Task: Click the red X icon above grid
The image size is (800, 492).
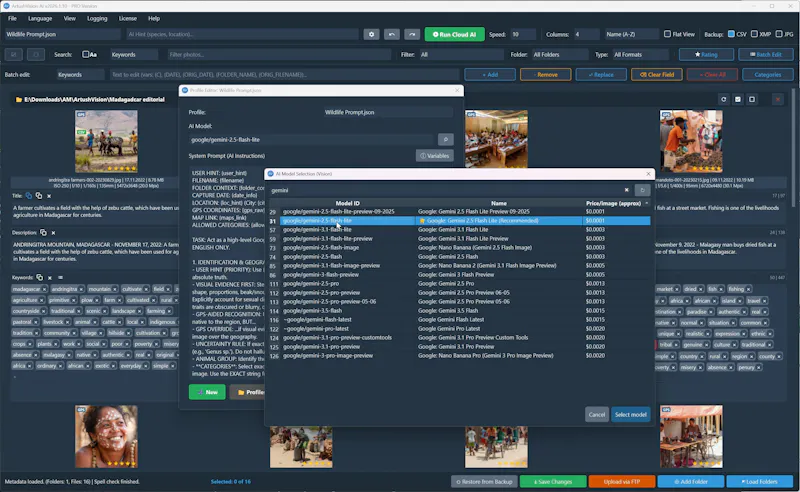Action: pyautogui.click(x=778, y=100)
